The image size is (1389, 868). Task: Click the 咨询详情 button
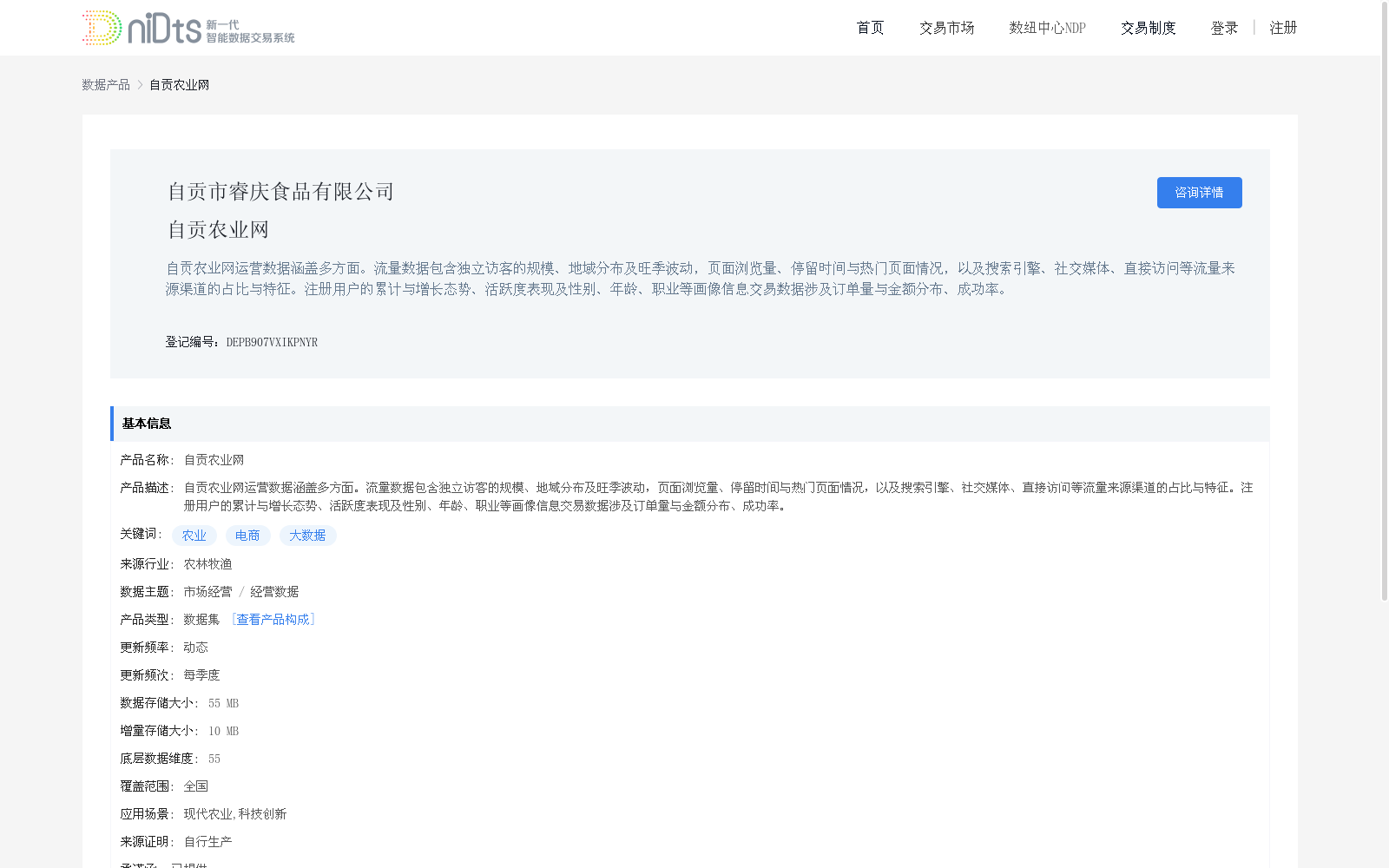point(1199,193)
